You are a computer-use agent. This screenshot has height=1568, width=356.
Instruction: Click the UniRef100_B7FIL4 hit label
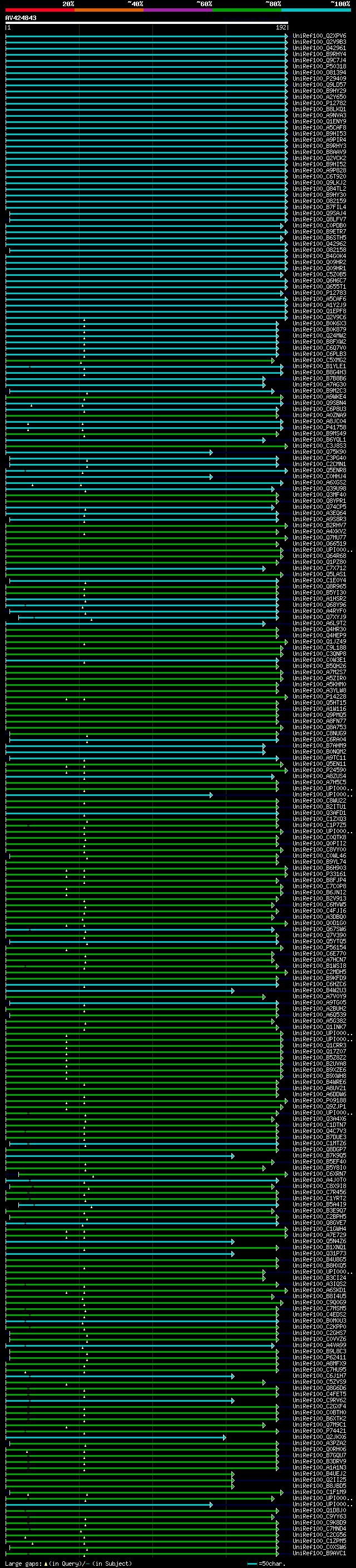coord(319,207)
